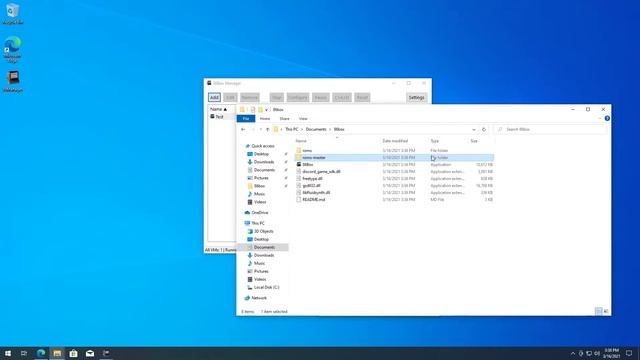Screen dimensions: 640x360
Task: Refresh the current folder view
Action: pyautogui.click(x=484, y=129)
